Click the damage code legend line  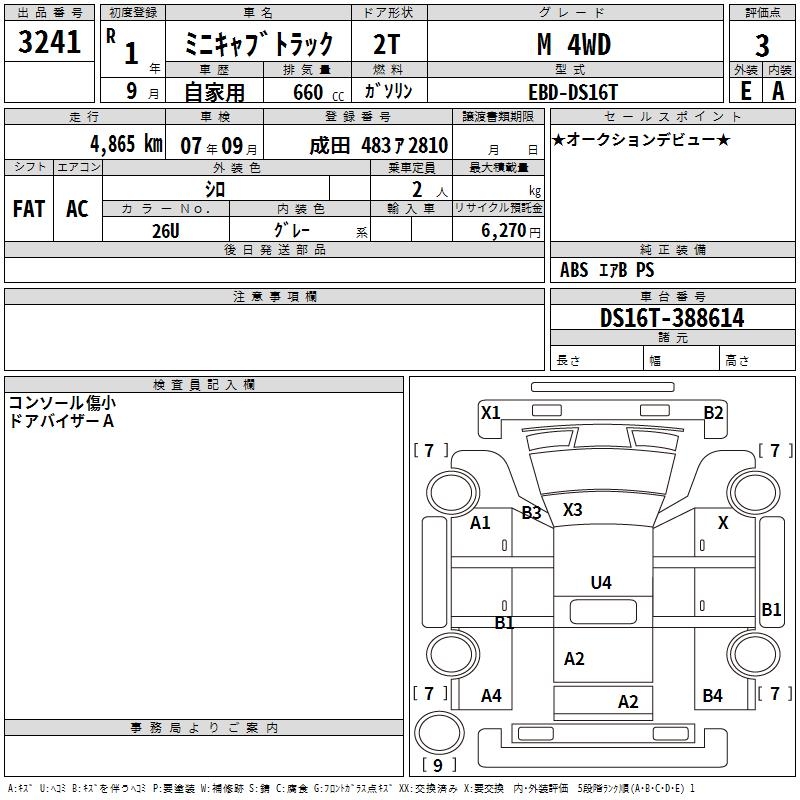[351, 788]
